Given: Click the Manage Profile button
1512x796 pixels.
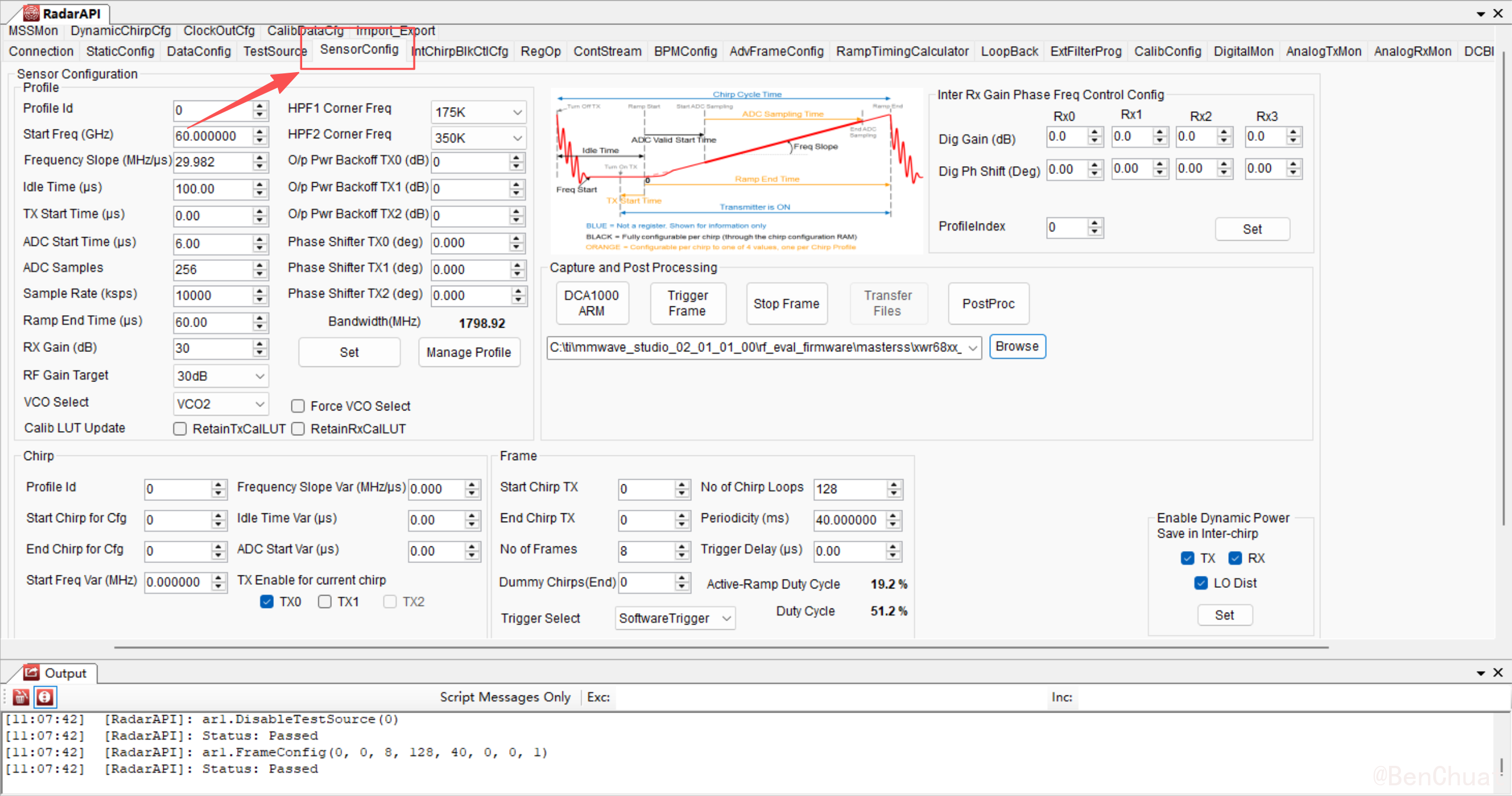Looking at the screenshot, I should pyautogui.click(x=468, y=352).
